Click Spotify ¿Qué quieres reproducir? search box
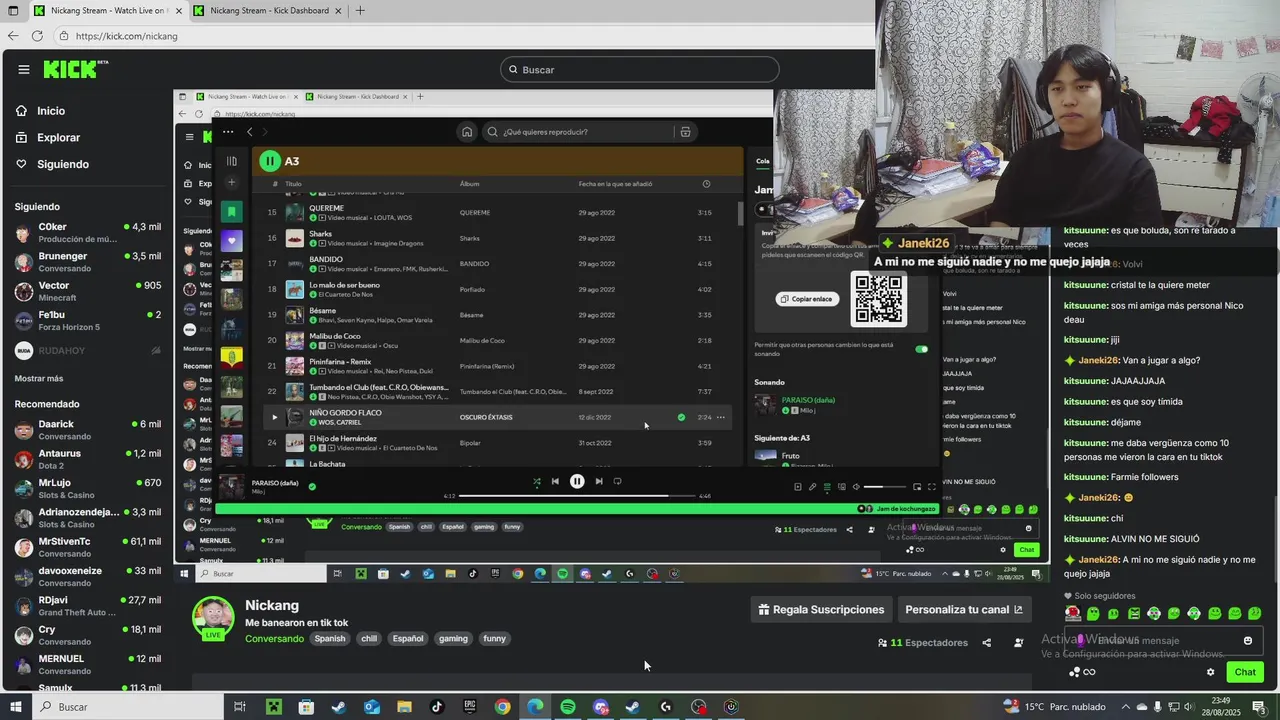The height and width of the screenshot is (720, 1280). click(x=580, y=132)
